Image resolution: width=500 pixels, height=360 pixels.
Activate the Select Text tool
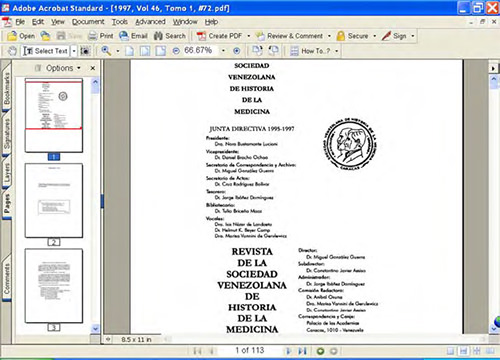45,51
